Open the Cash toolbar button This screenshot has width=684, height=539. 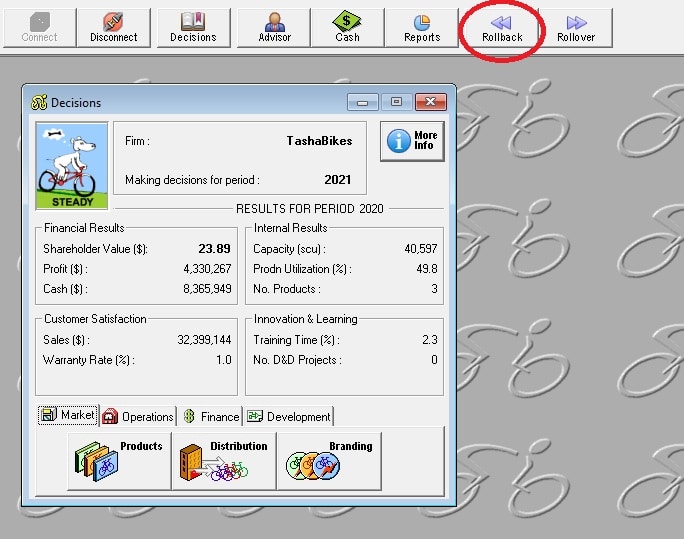pos(347,28)
